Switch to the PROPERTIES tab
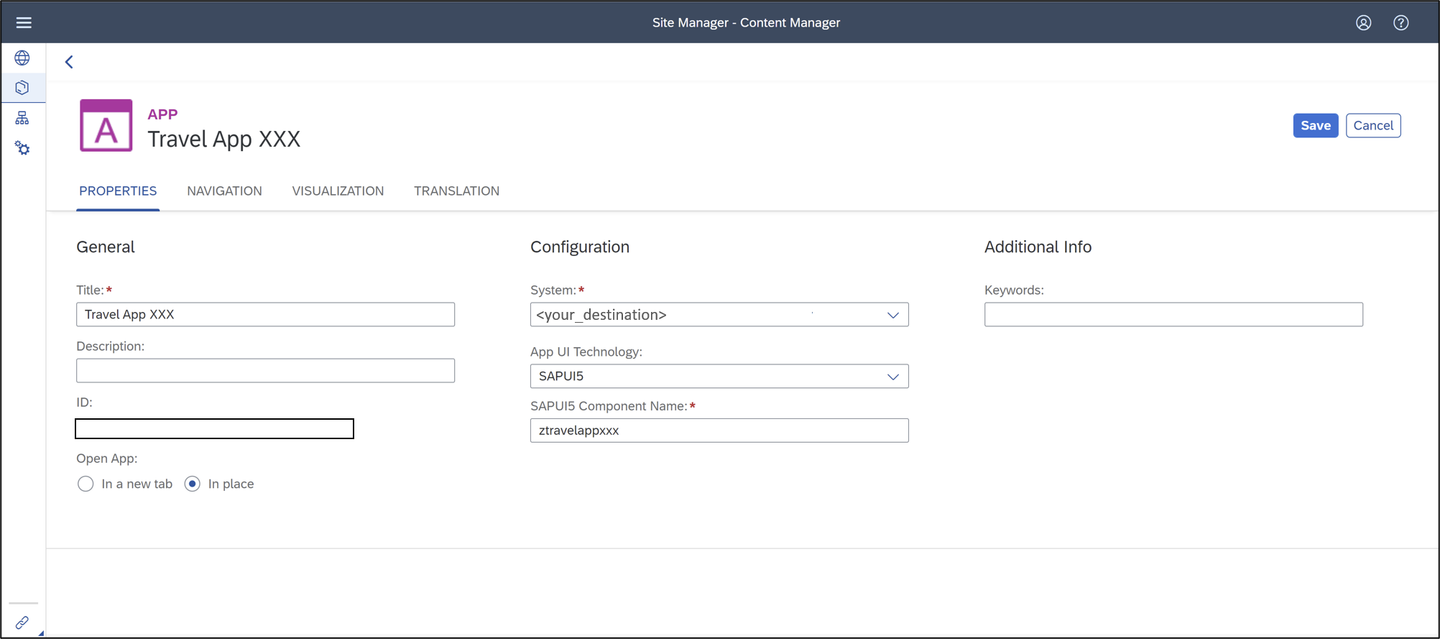This screenshot has height=639, width=1440. (x=118, y=191)
